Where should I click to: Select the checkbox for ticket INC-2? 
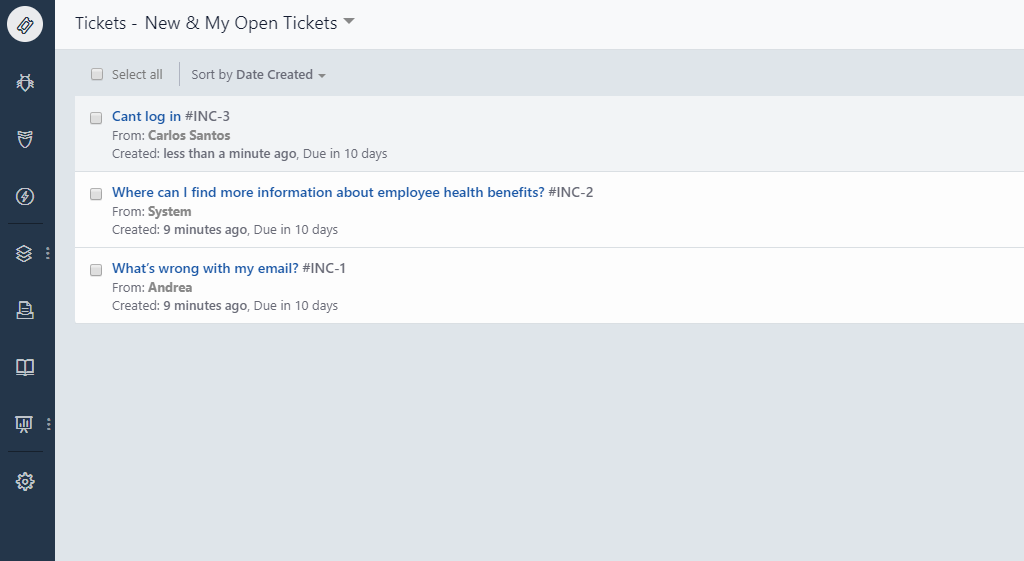click(x=96, y=194)
